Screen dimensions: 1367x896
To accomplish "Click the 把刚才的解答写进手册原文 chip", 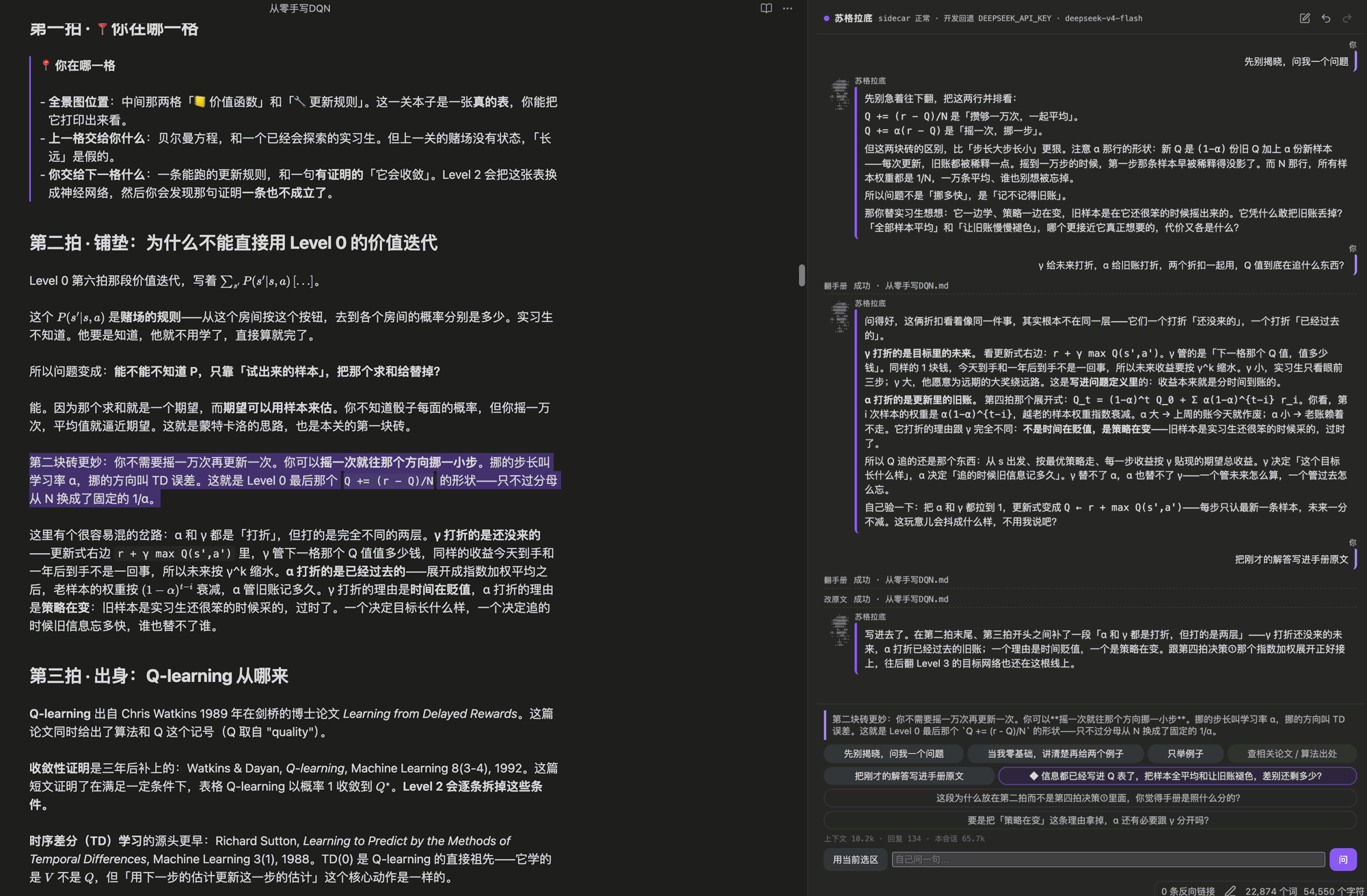I will point(909,776).
